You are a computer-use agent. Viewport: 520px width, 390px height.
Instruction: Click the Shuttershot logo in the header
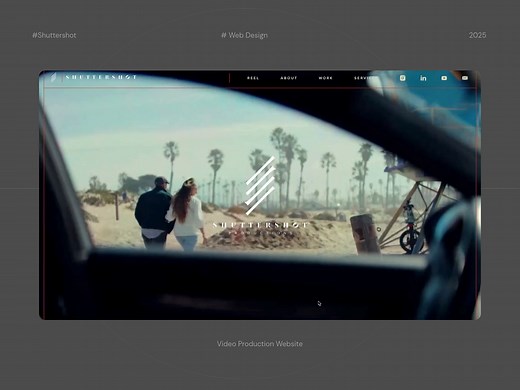[x=53, y=78]
